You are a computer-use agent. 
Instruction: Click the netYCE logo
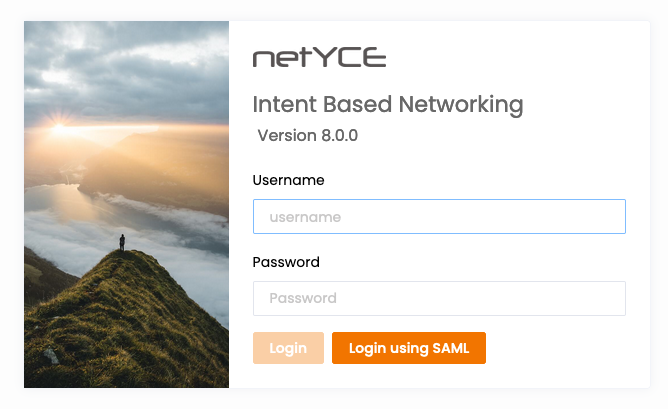[319, 58]
